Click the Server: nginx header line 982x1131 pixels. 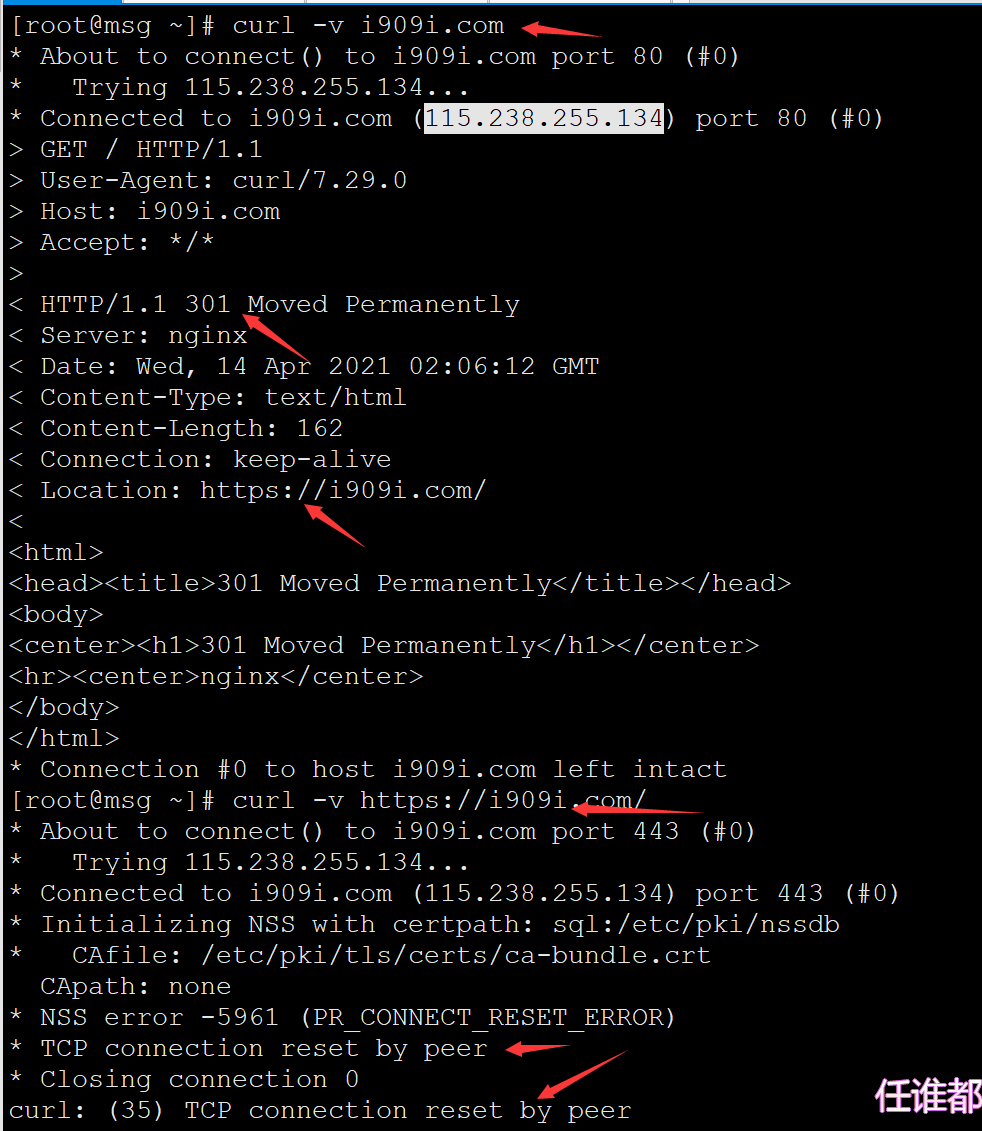coord(128,335)
